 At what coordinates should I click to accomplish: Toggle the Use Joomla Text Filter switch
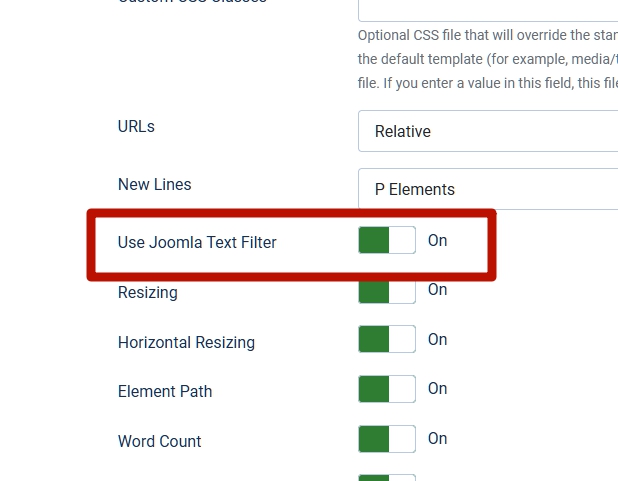point(387,241)
